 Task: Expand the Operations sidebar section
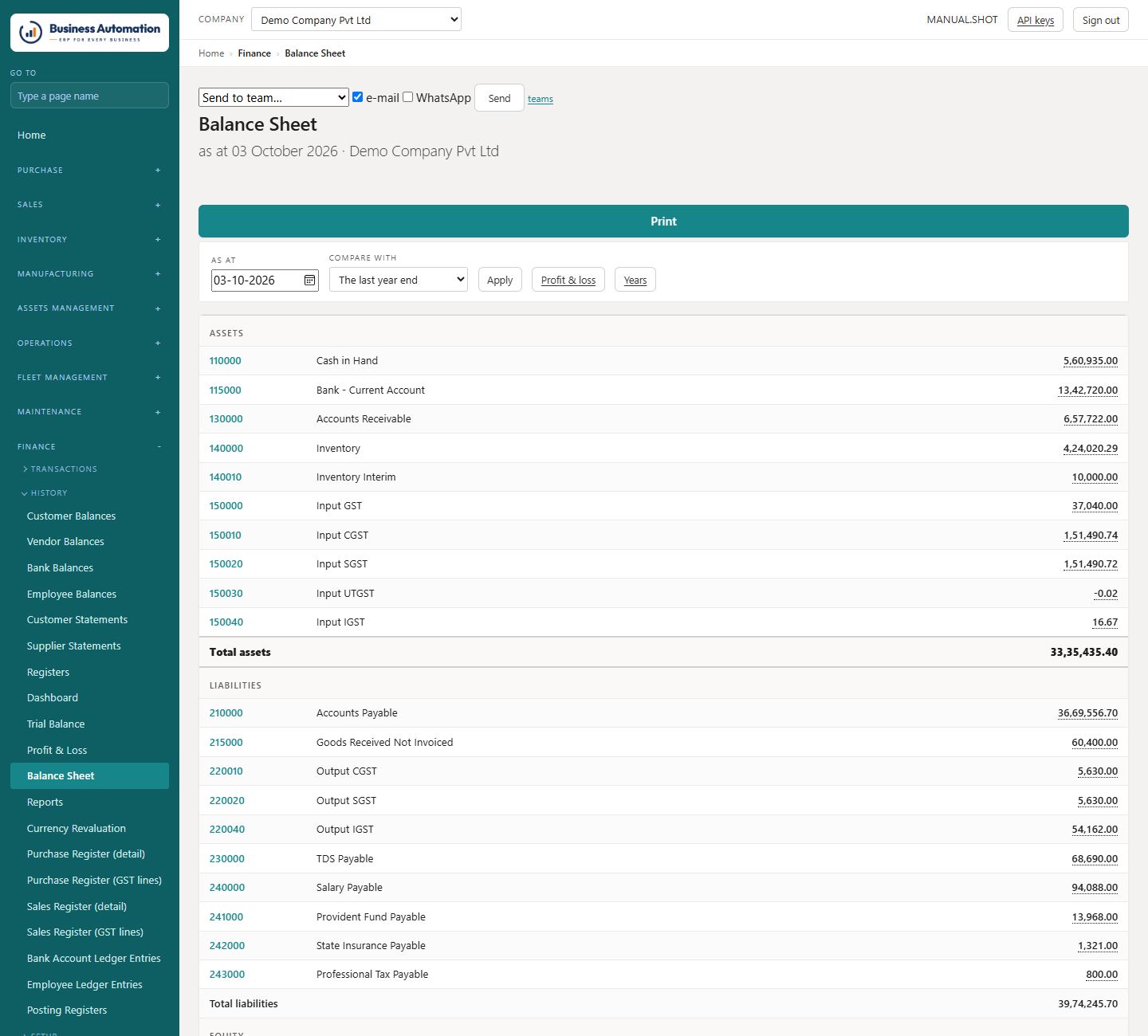click(89, 343)
